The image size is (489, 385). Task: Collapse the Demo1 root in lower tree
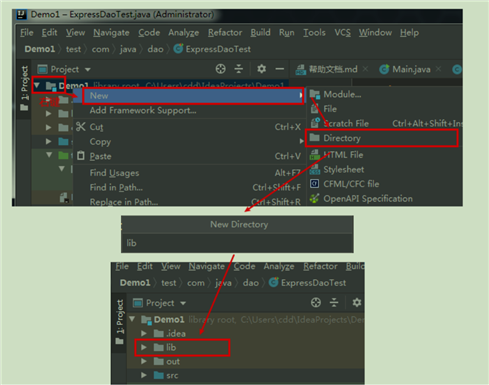coord(132,319)
